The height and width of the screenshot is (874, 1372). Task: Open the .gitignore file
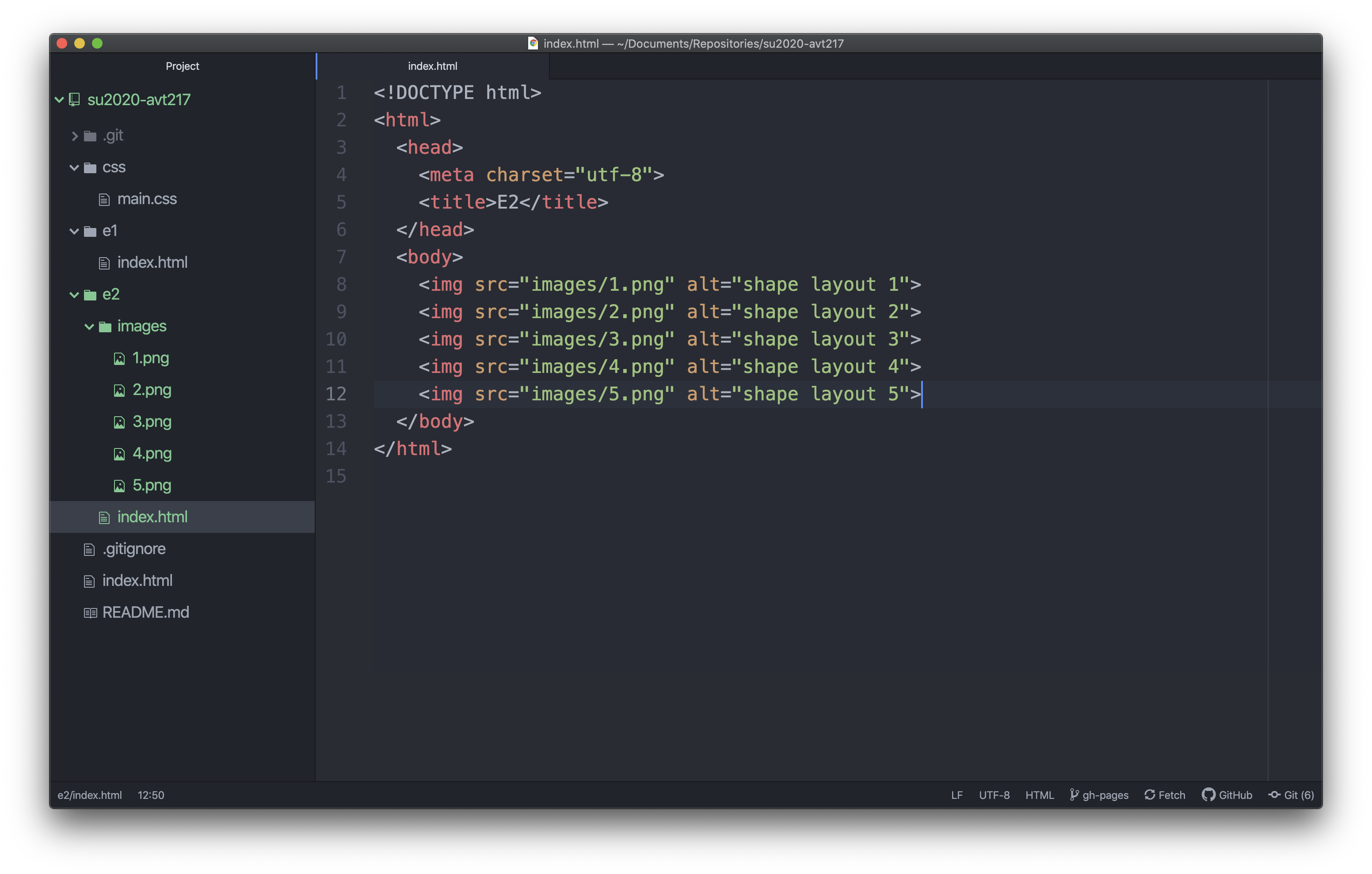134,549
